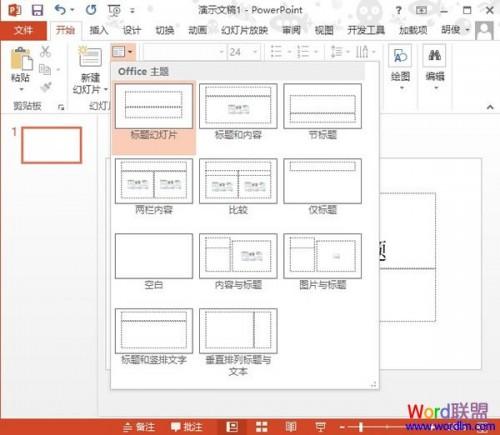Choose the 仅标题 layout
Screen dimensions: 500x435
[322, 187]
